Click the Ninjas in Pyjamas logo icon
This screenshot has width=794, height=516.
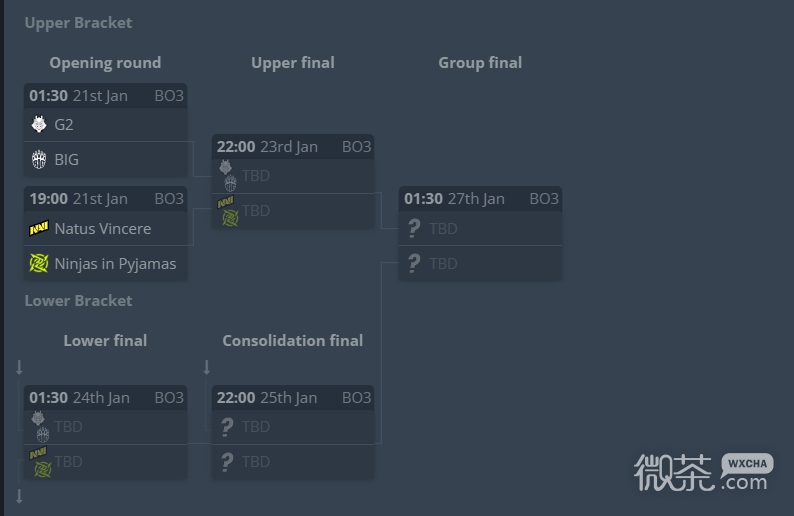click(39, 263)
